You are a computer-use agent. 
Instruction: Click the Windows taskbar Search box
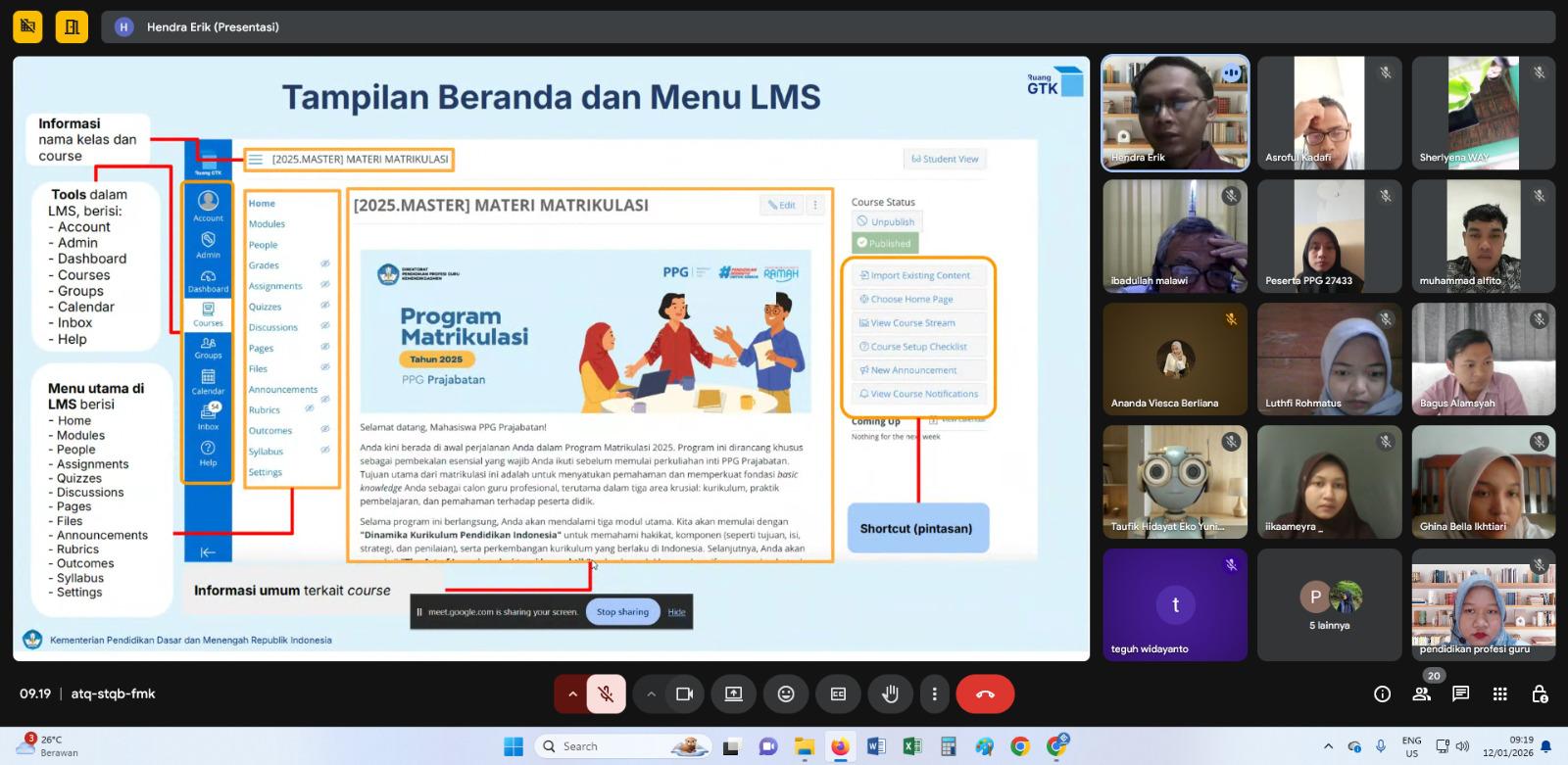pyautogui.click(x=622, y=746)
